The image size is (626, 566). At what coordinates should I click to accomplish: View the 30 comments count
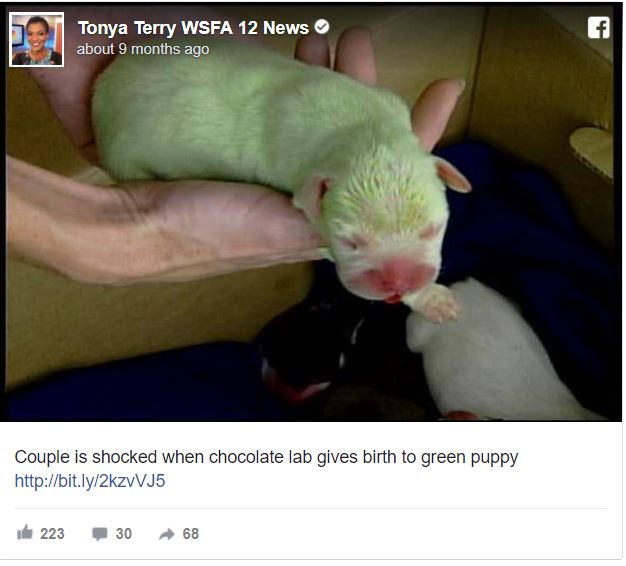point(124,534)
